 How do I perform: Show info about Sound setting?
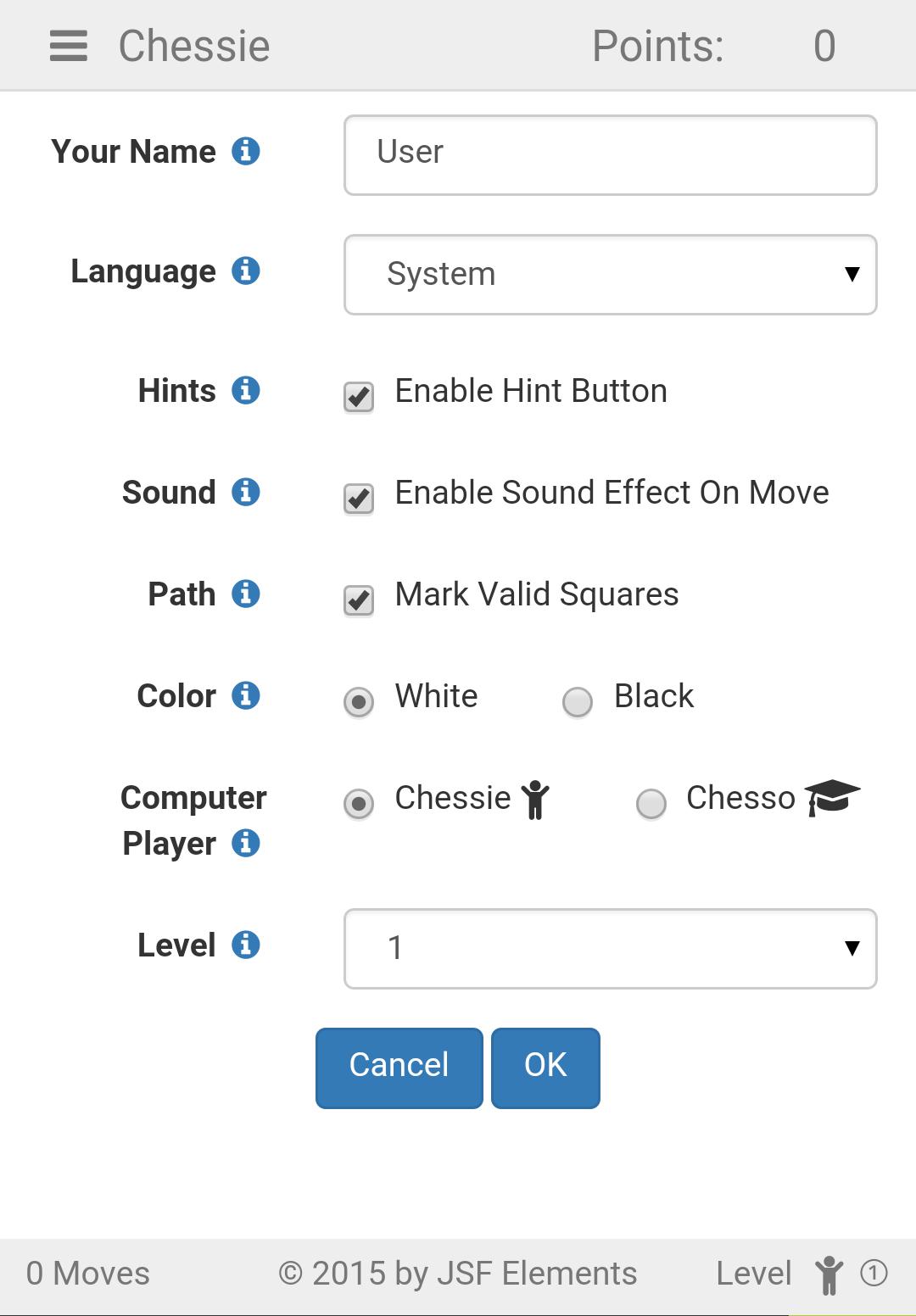pos(246,492)
